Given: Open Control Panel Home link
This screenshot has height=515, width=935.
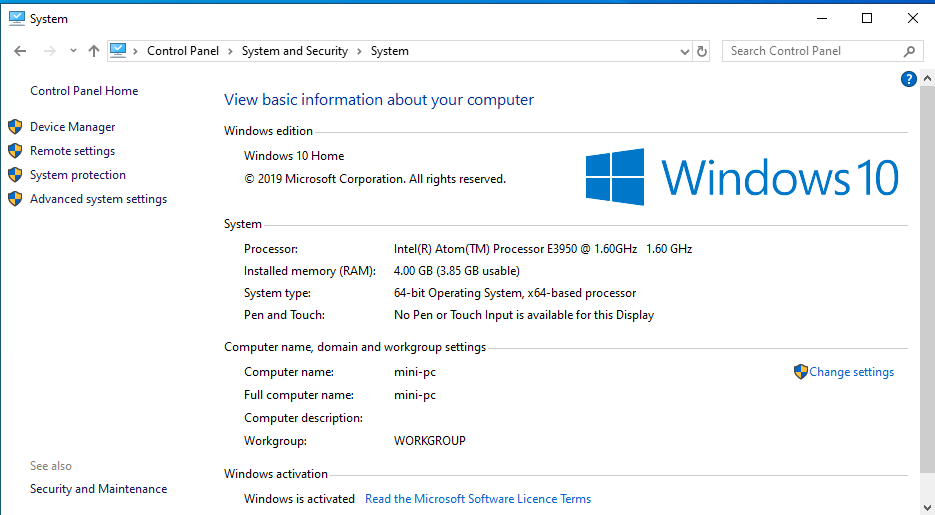Looking at the screenshot, I should (84, 91).
